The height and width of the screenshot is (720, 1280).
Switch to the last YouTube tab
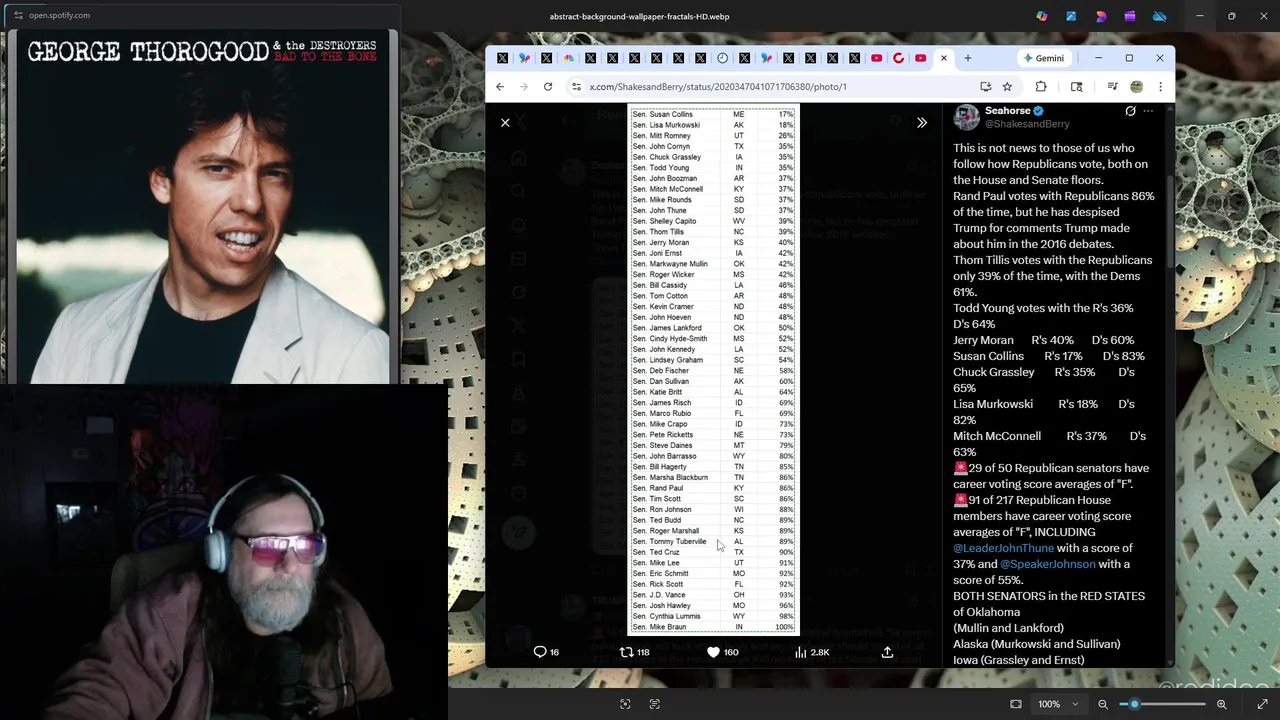[x=920, y=58]
